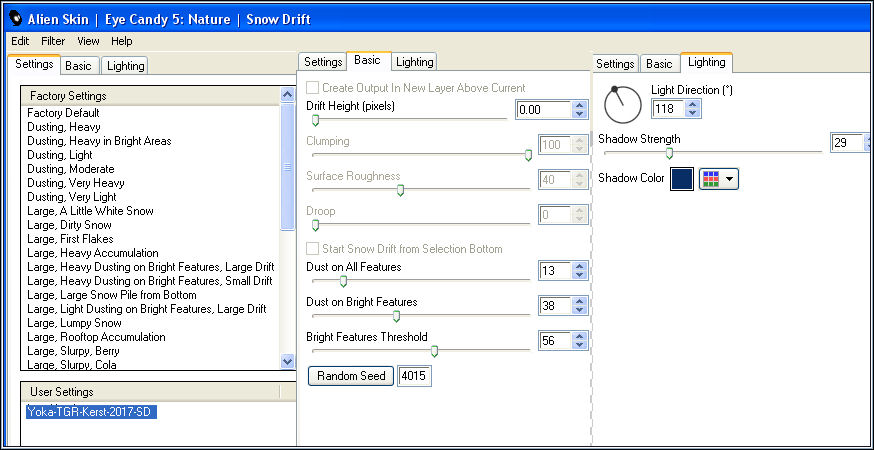The image size is (874, 450).
Task: Select Large, Large Snow Pile from Bottom
Action: pos(112,295)
